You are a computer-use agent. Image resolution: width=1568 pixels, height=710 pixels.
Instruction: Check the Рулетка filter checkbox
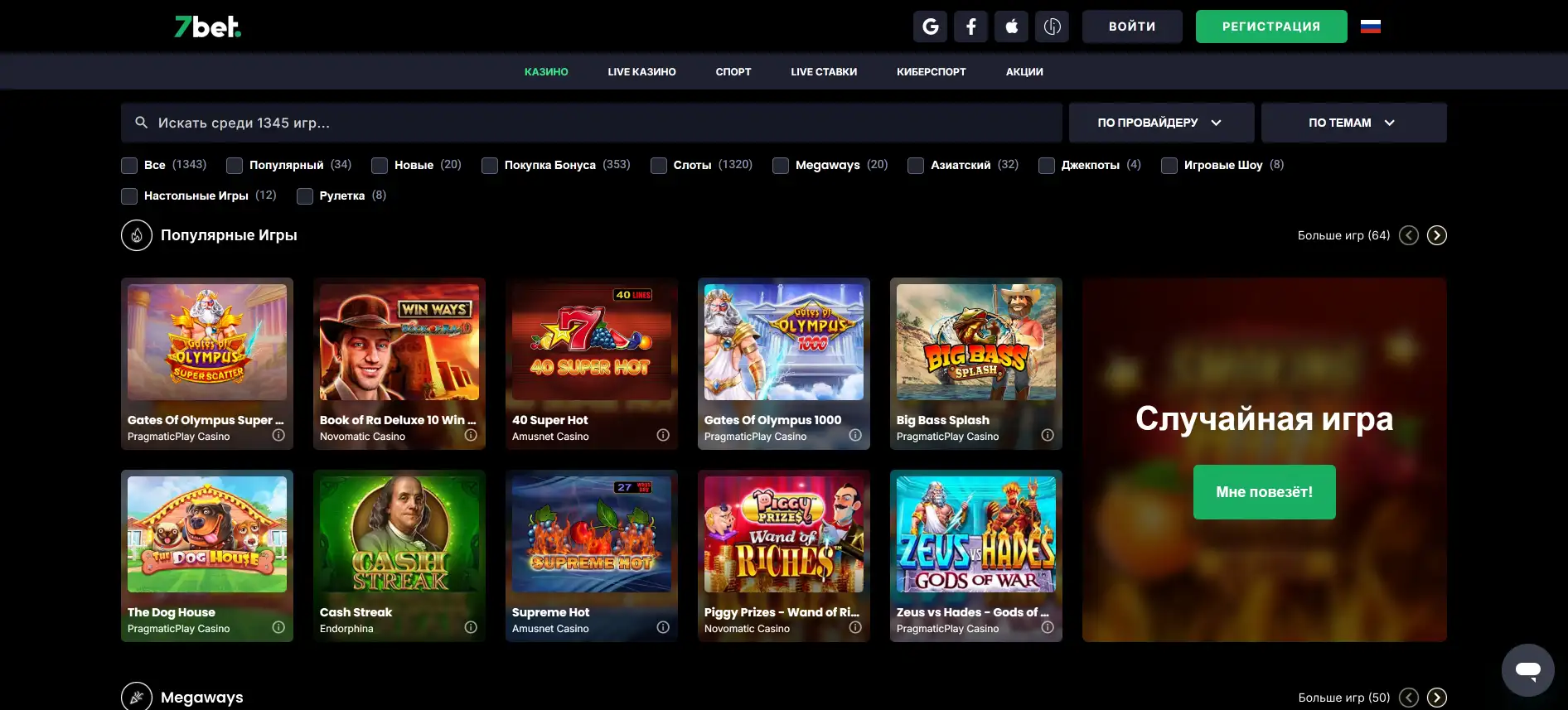(x=305, y=196)
